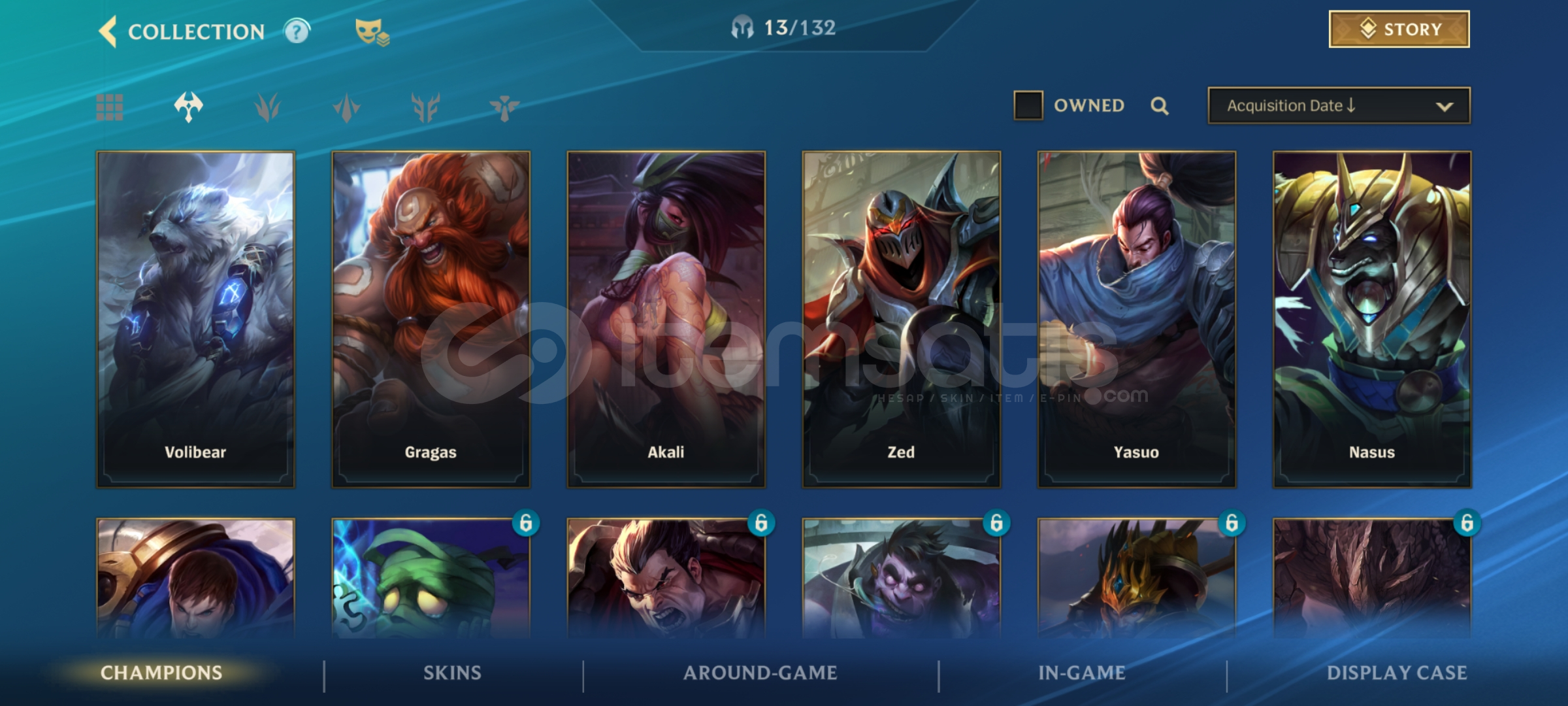Open the masks and coins icon
The width and height of the screenshot is (1568, 706).
click(372, 32)
